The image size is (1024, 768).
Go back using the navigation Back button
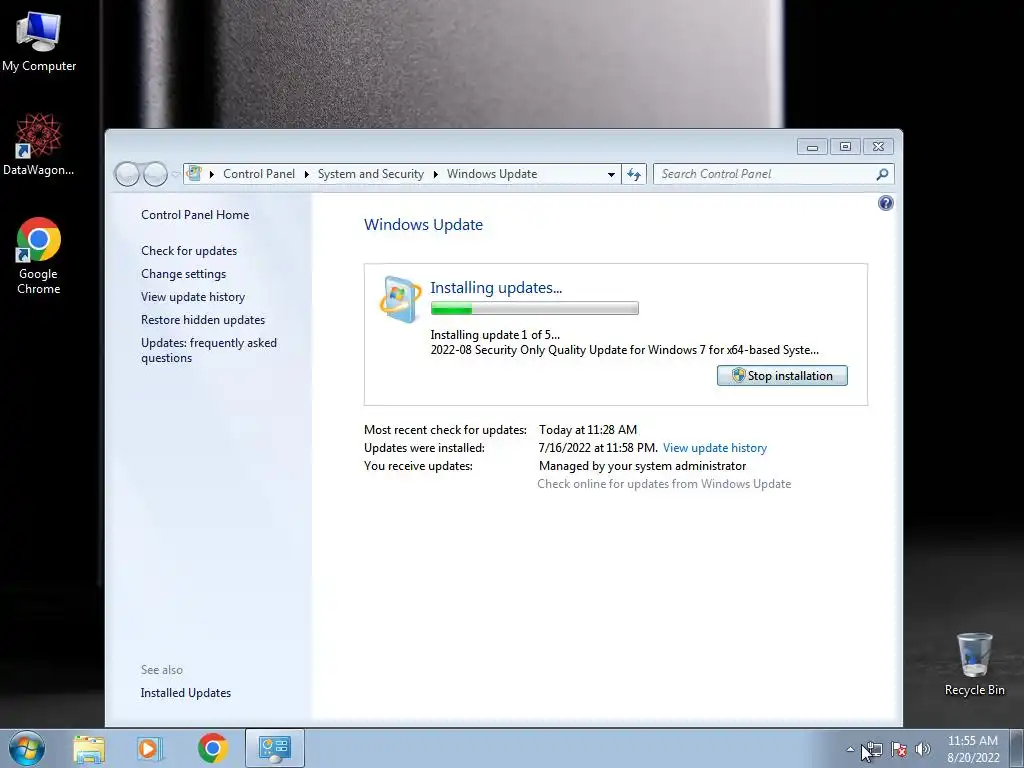tap(127, 174)
